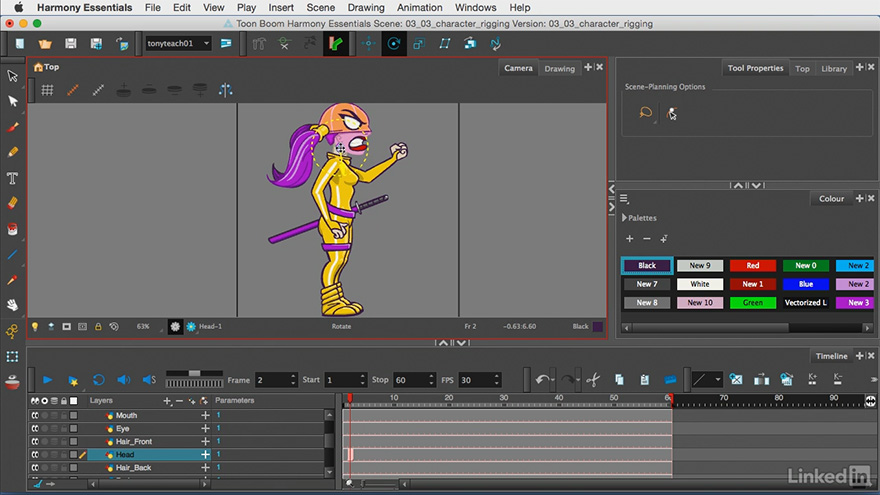Click the Lasso selection option icon

(x=645, y=113)
